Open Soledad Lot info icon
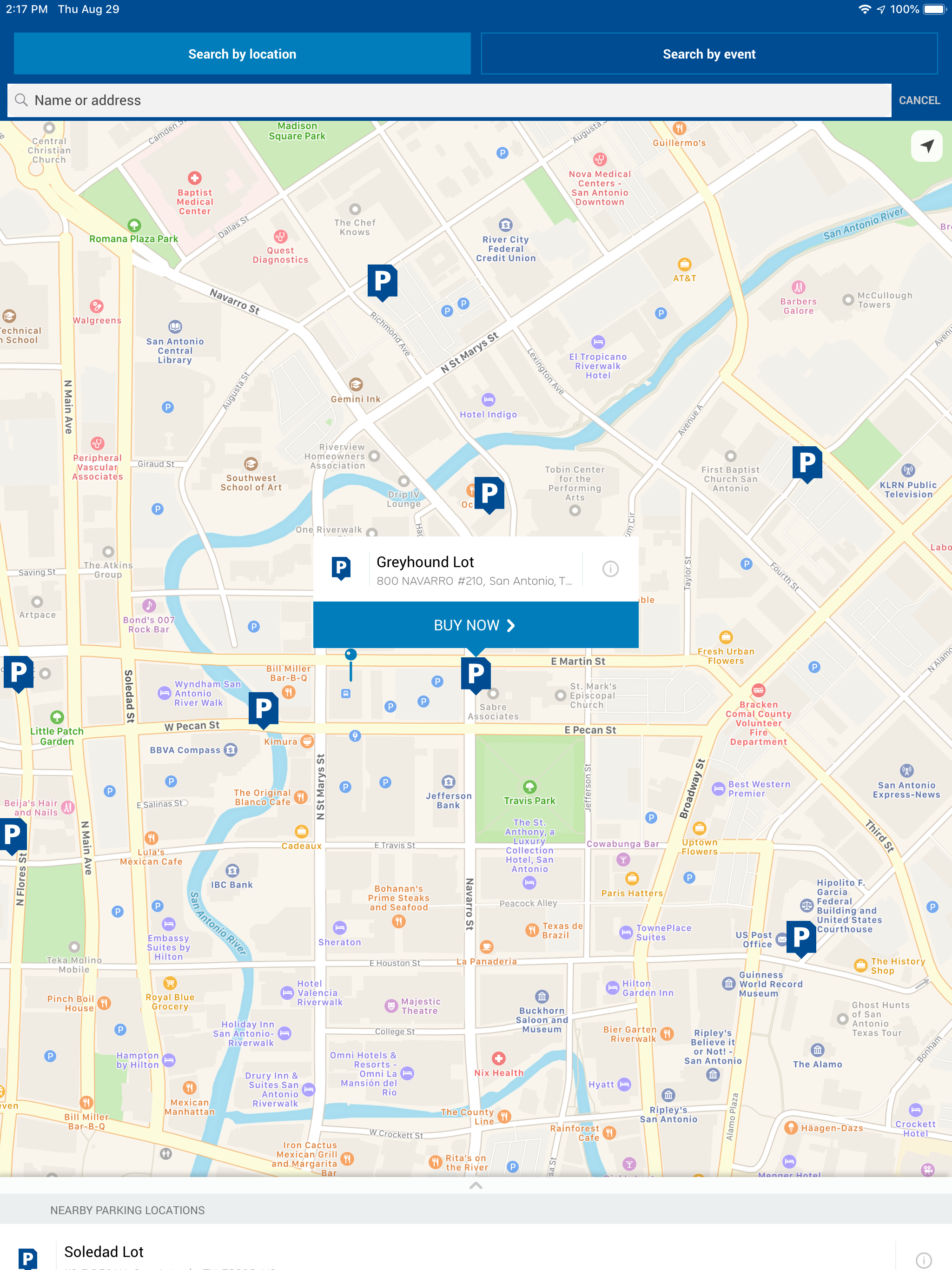The width and height of the screenshot is (952, 1270). click(x=923, y=1260)
